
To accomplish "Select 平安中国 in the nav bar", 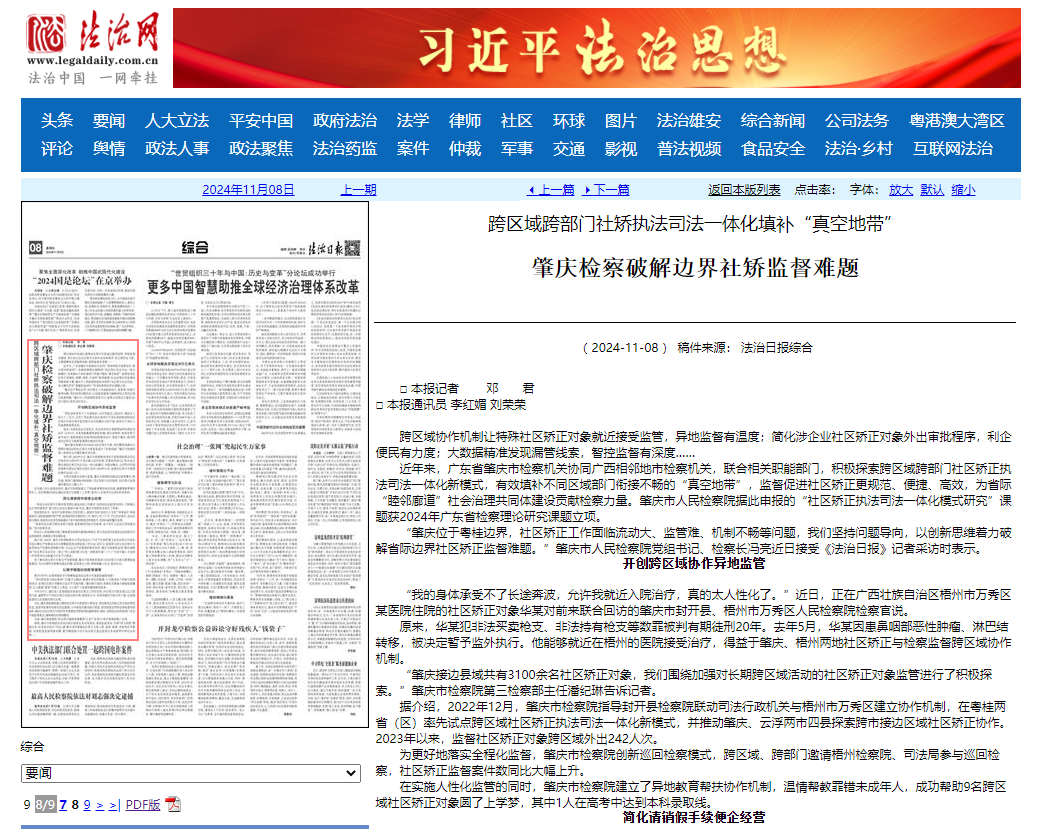I will (x=261, y=120).
